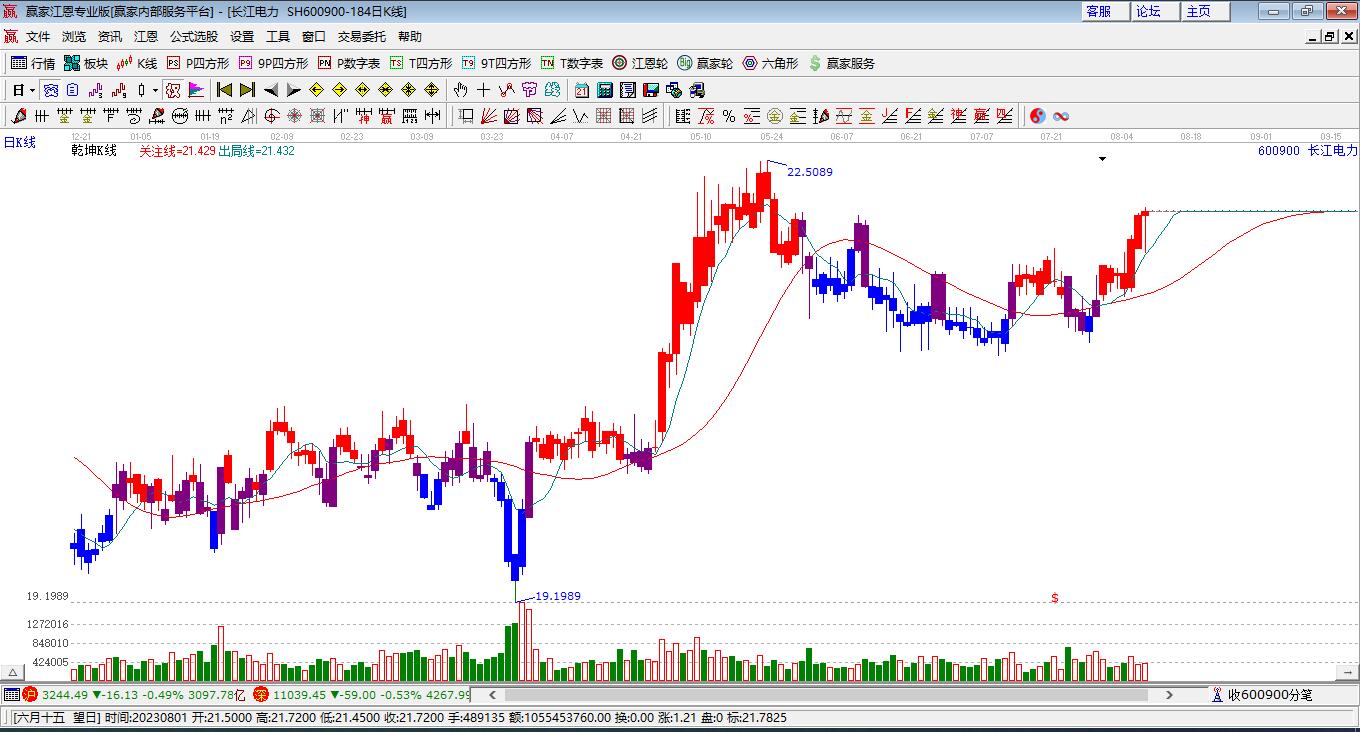
Task: Click the infinity symbol icon
Action: [x=1061, y=116]
